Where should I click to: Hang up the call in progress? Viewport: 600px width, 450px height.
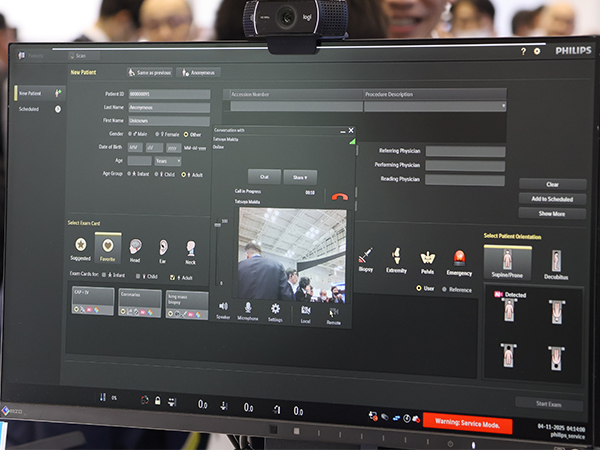pyautogui.click(x=338, y=196)
